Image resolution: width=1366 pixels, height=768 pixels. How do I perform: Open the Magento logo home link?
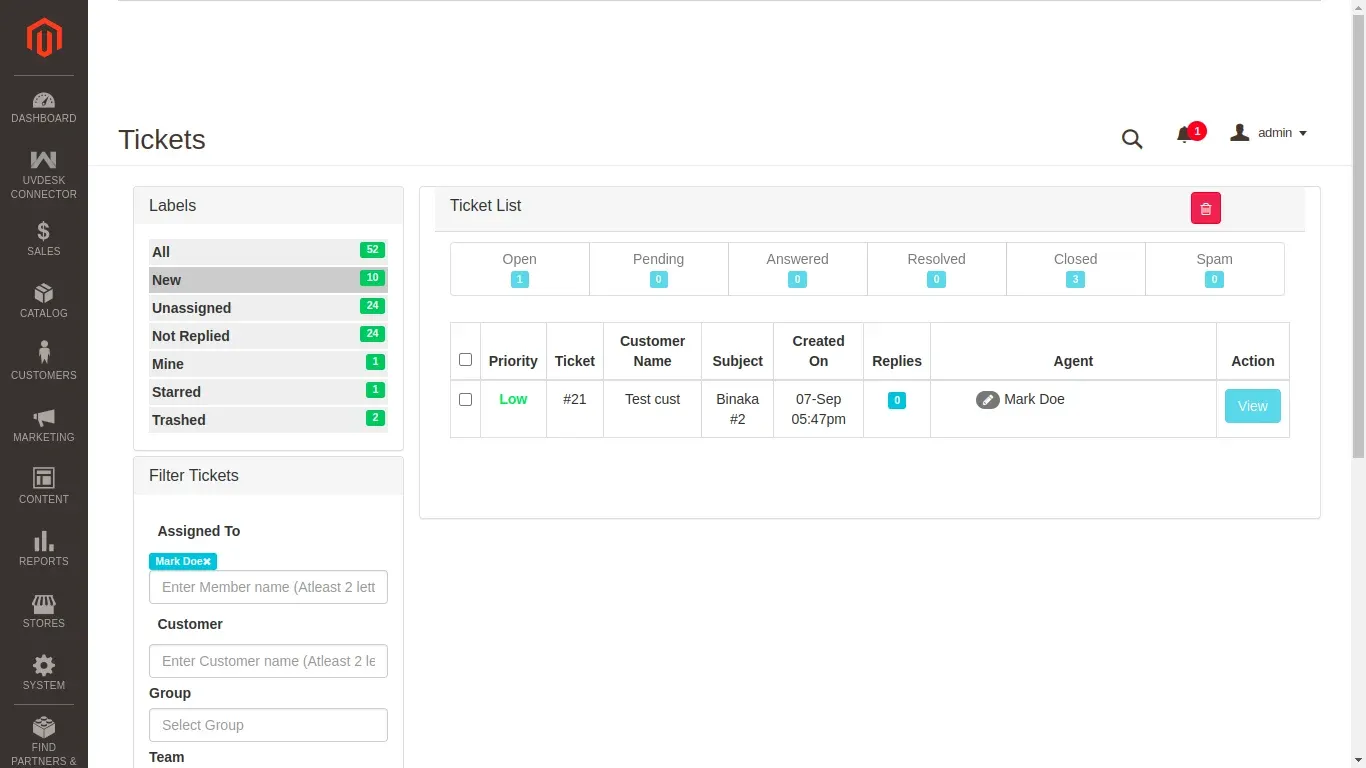(x=44, y=38)
